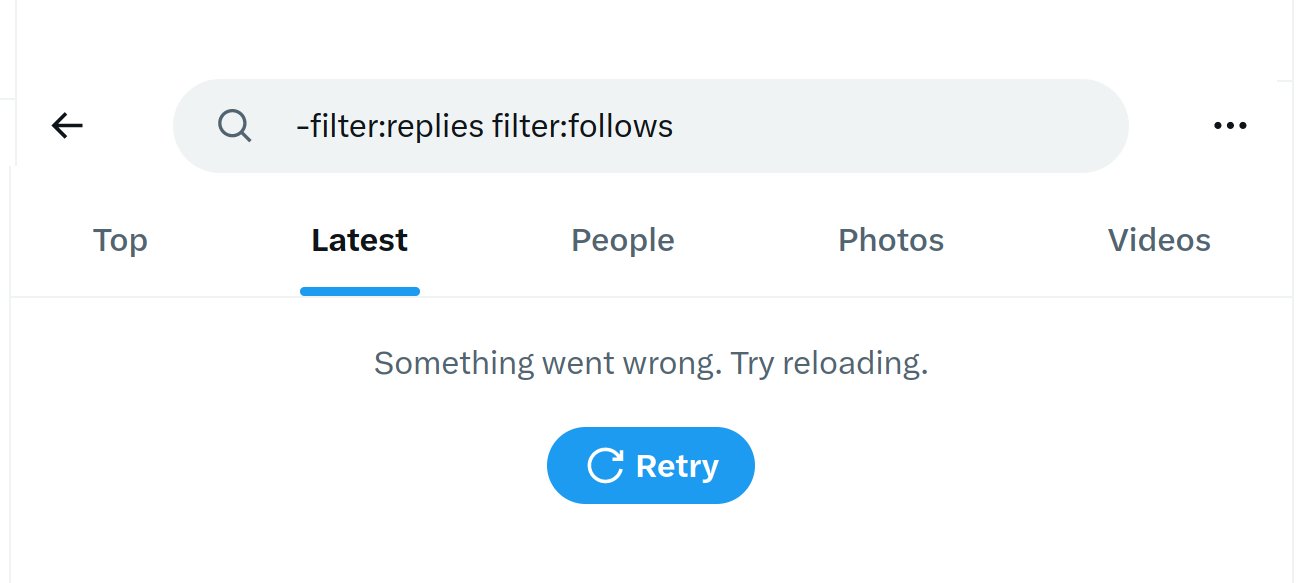Click the magnifying glass search icon

234,126
